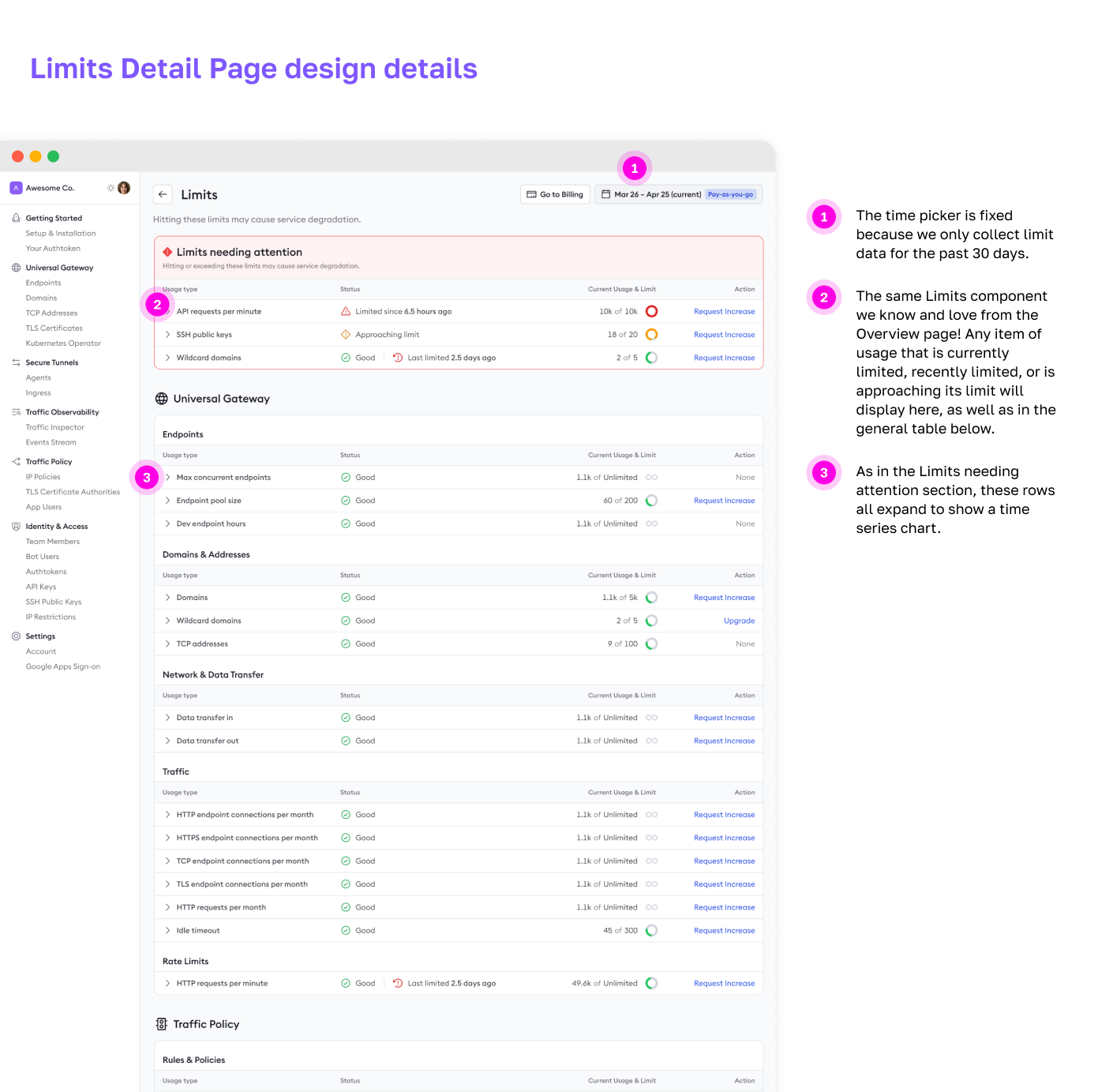Request Increase for HTTP requests per minute
This screenshot has height=1092, width=1113.
724,984
